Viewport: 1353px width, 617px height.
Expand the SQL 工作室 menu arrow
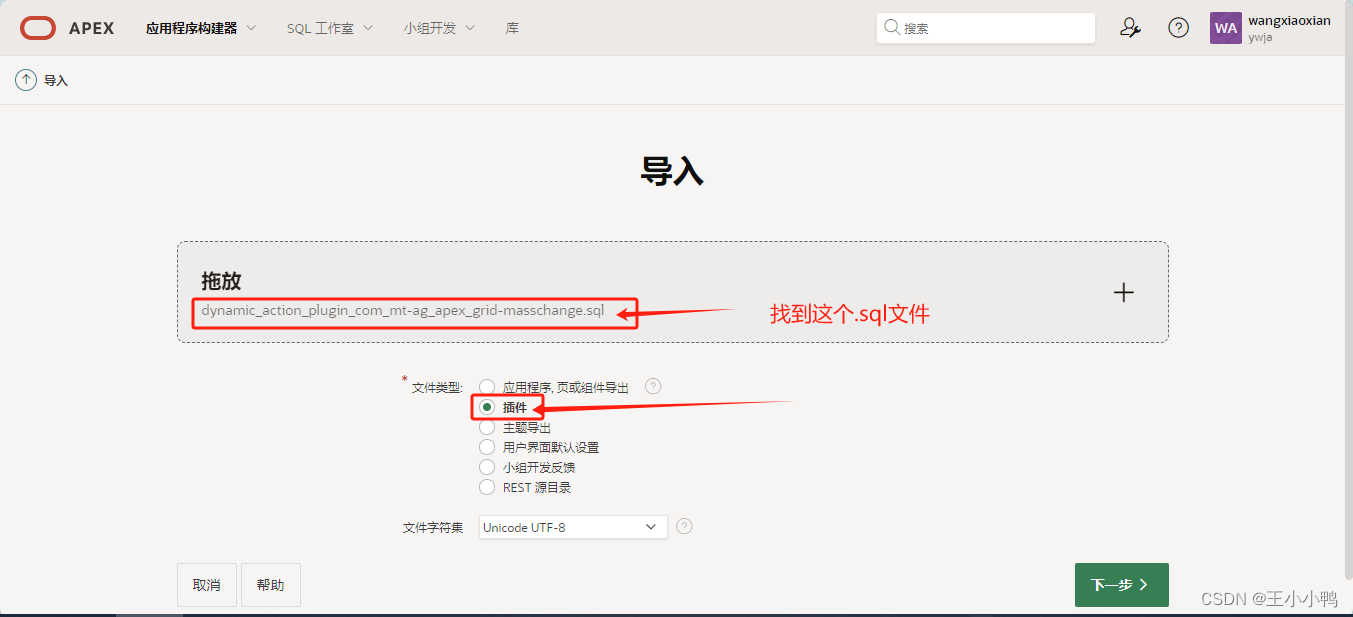(x=368, y=28)
